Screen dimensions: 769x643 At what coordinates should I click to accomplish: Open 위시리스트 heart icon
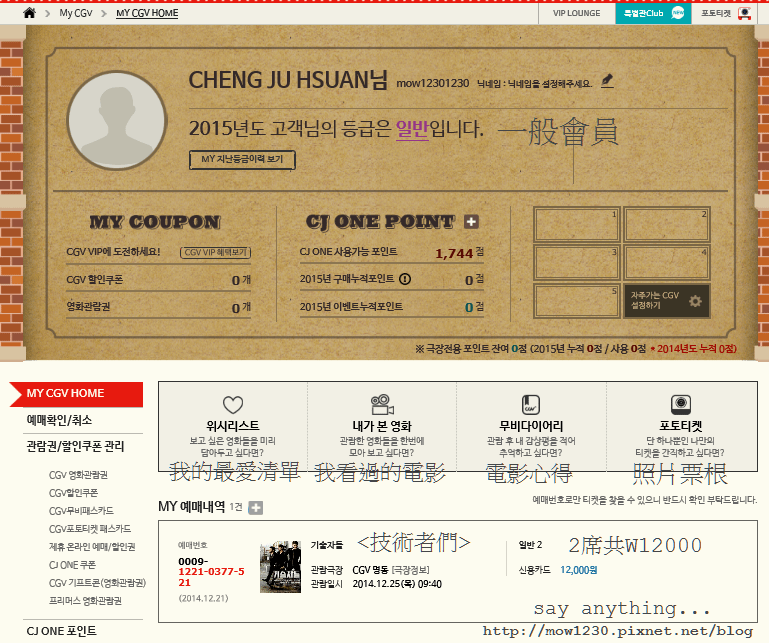pyautogui.click(x=233, y=405)
